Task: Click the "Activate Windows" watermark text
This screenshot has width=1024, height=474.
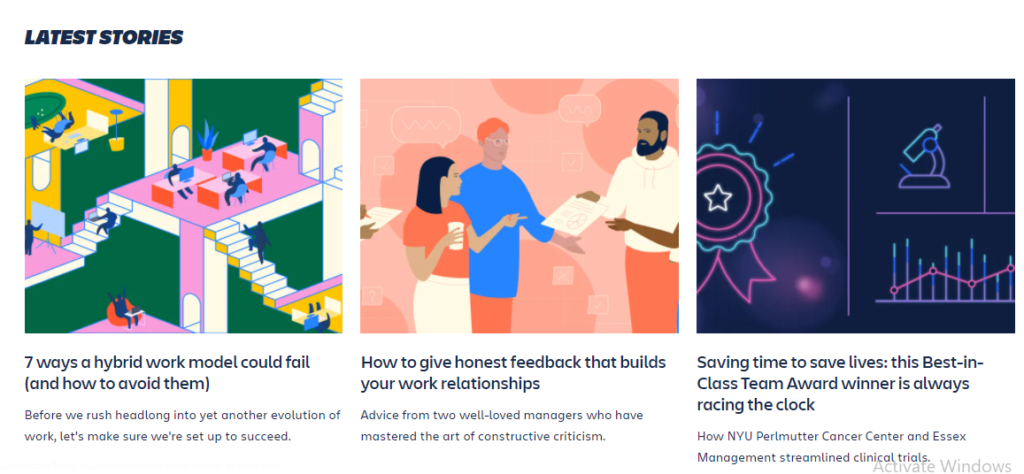Action: click(x=941, y=466)
